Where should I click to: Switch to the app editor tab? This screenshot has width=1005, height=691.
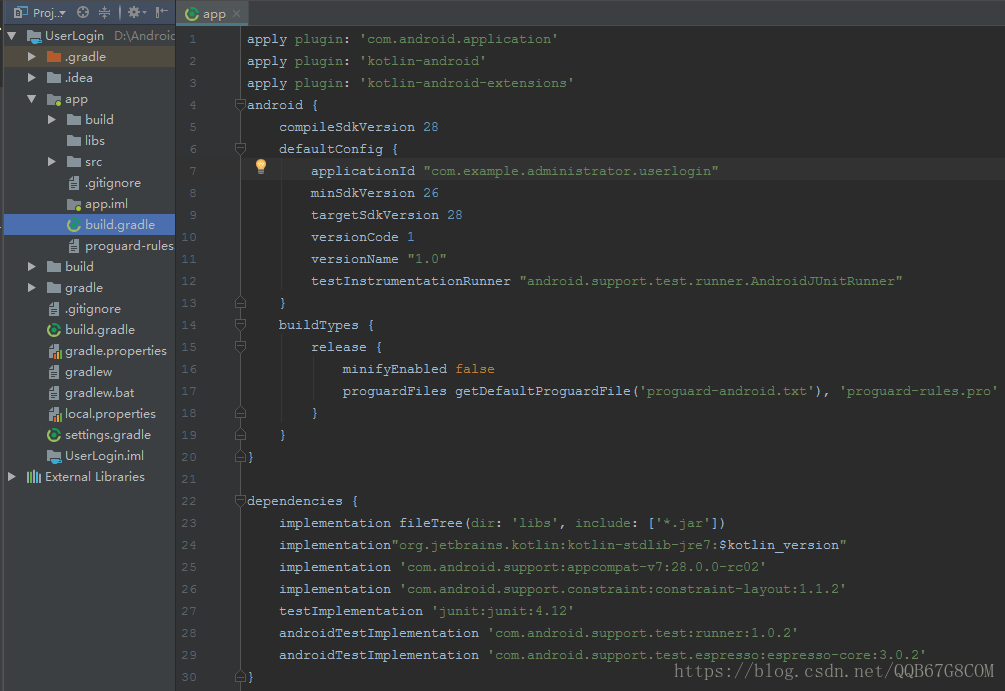click(212, 13)
